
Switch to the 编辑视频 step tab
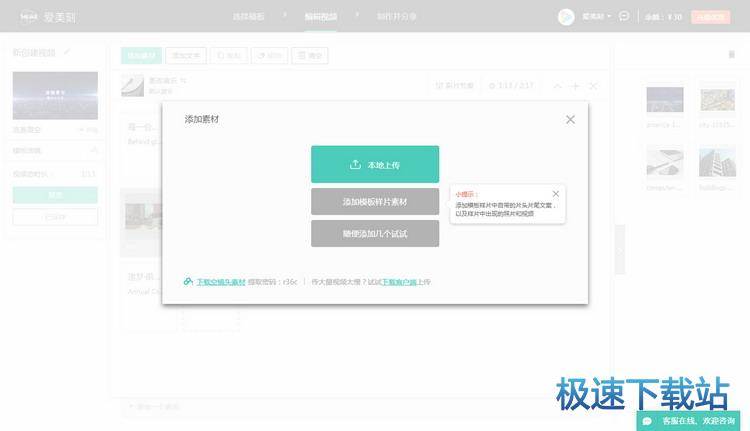click(x=320, y=17)
